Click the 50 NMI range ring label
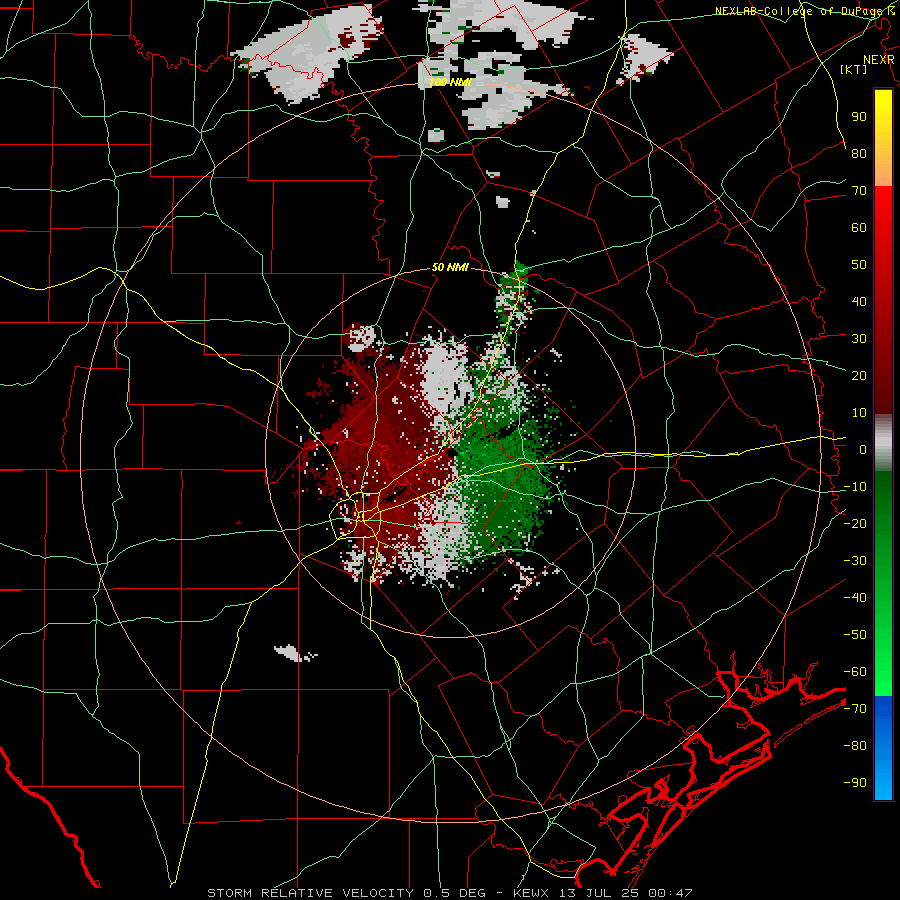900x900 pixels. coord(451,267)
